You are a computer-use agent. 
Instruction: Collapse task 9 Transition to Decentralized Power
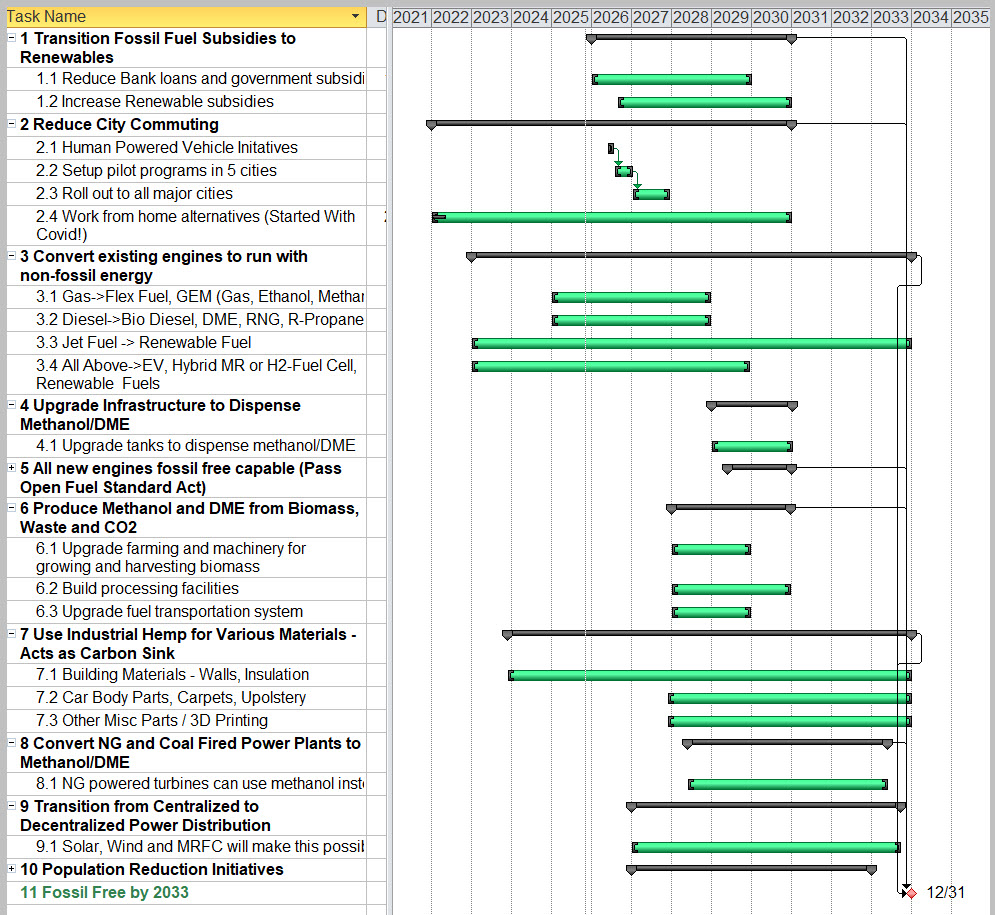9,806
